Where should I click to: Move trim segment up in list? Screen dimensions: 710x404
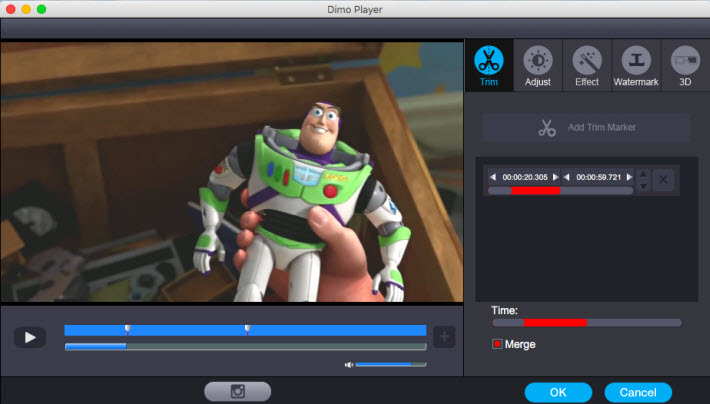pyautogui.click(x=643, y=173)
